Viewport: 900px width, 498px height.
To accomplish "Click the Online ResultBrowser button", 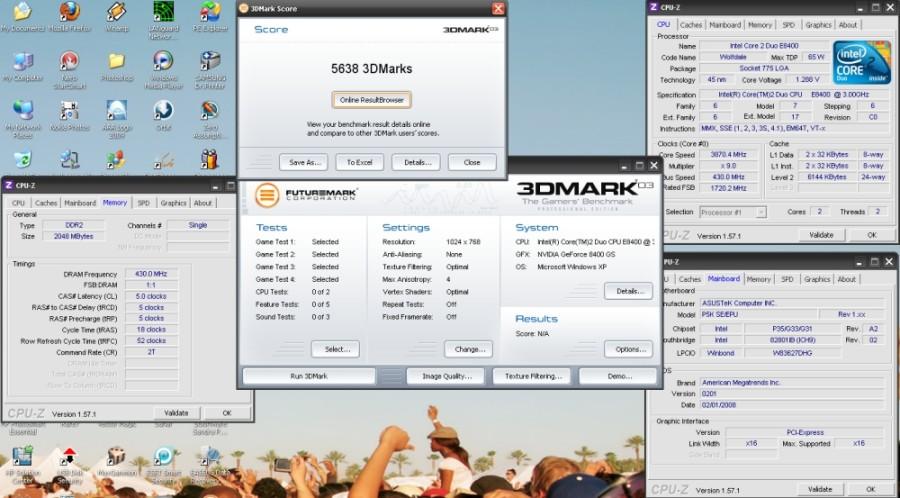I will click(x=371, y=100).
